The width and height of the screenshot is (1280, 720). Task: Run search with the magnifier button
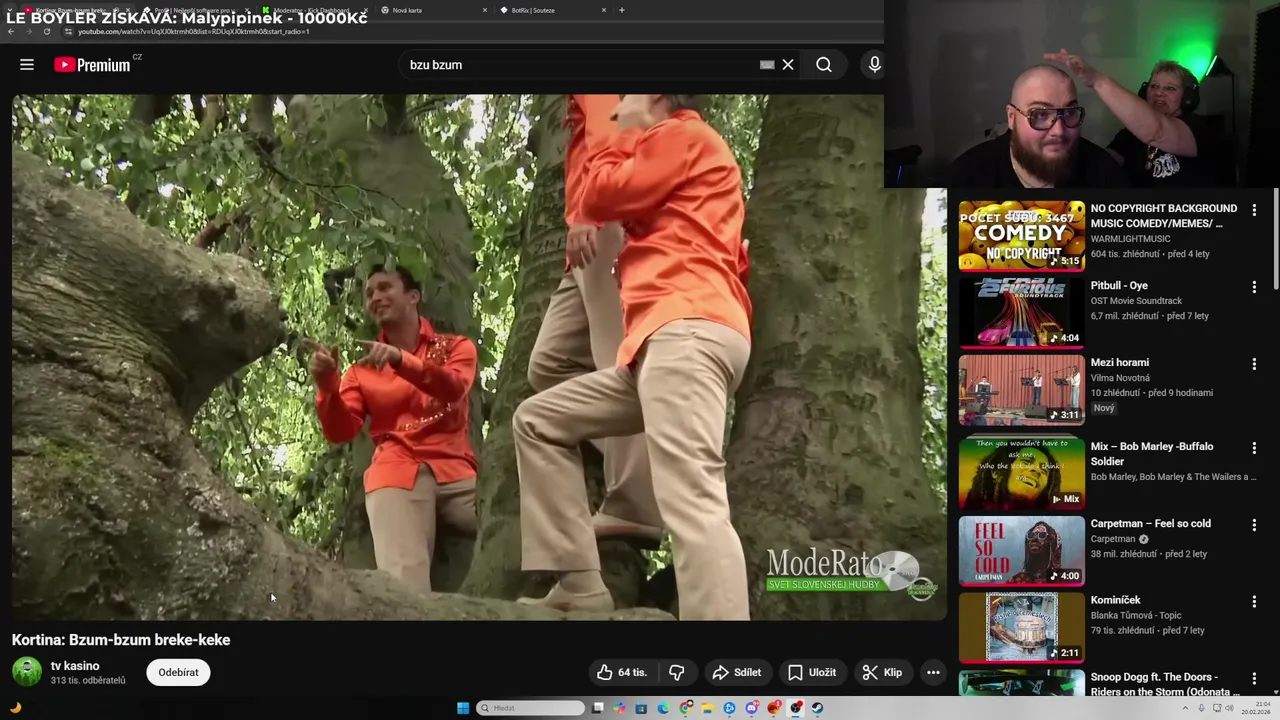coord(824,65)
